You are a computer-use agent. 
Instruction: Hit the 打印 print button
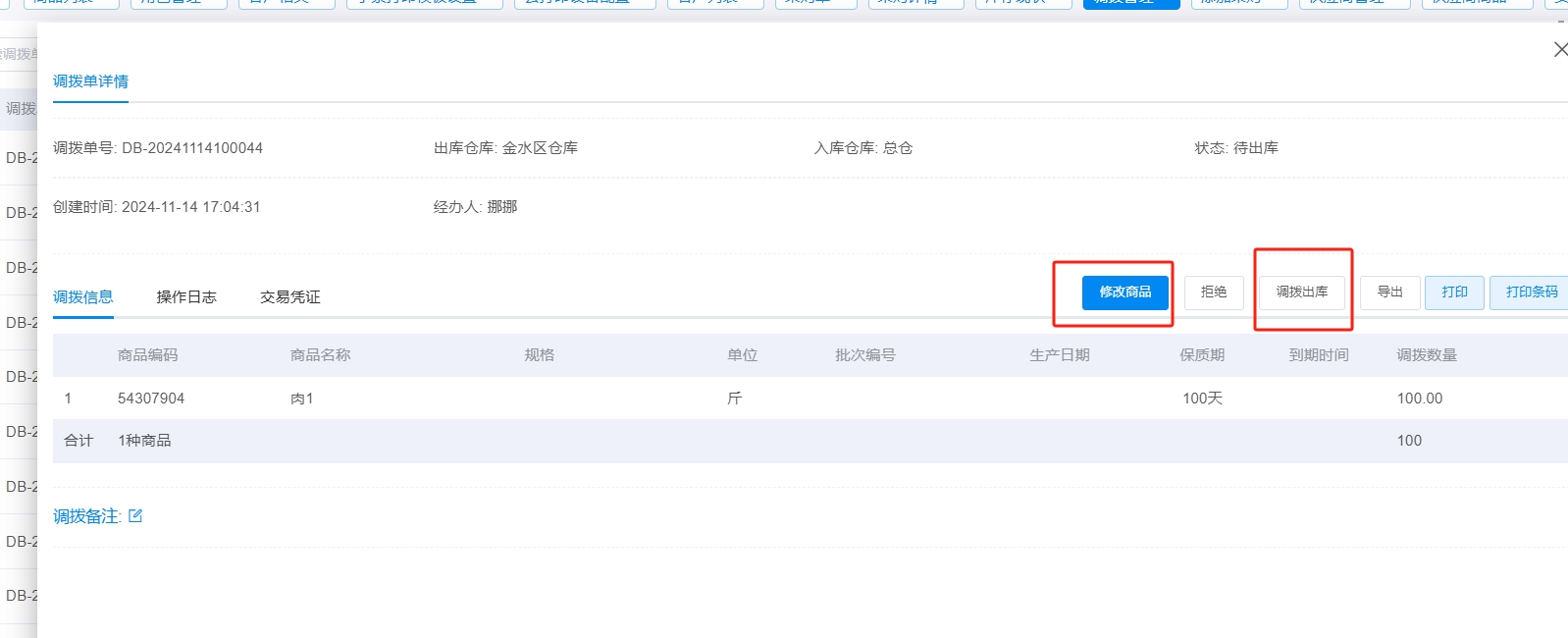click(1454, 292)
